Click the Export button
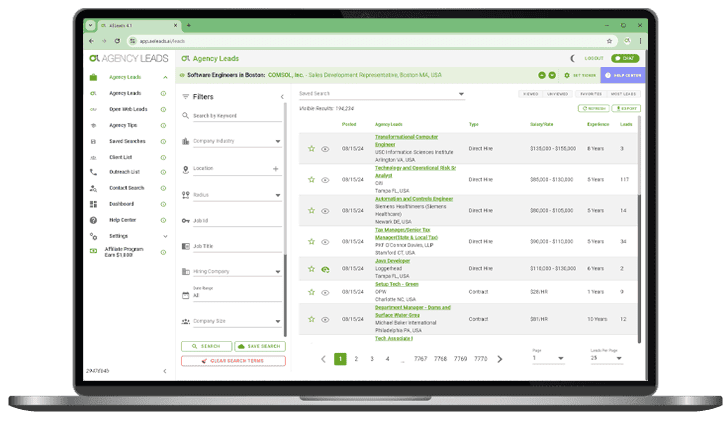 point(626,108)
